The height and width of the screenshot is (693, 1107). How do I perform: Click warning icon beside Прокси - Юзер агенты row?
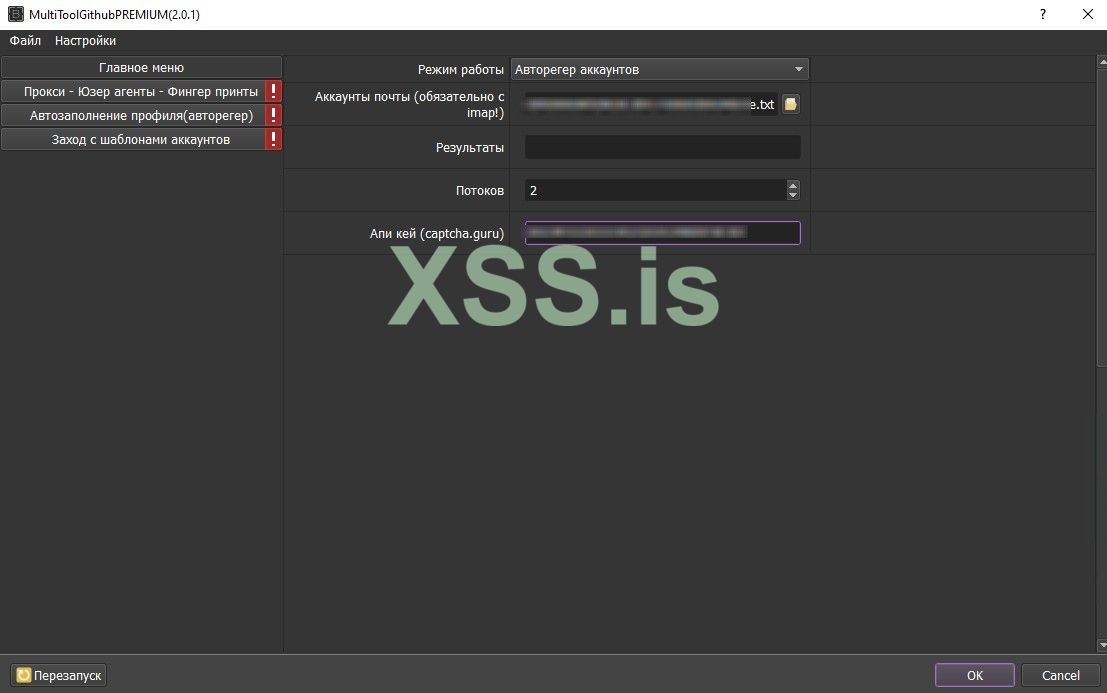273,91
